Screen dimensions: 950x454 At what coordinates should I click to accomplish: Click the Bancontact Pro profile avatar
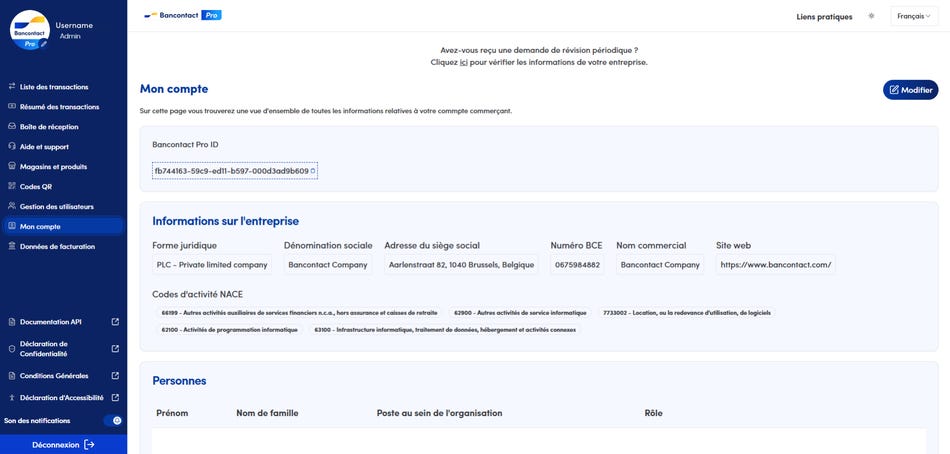tap(30, 30)
